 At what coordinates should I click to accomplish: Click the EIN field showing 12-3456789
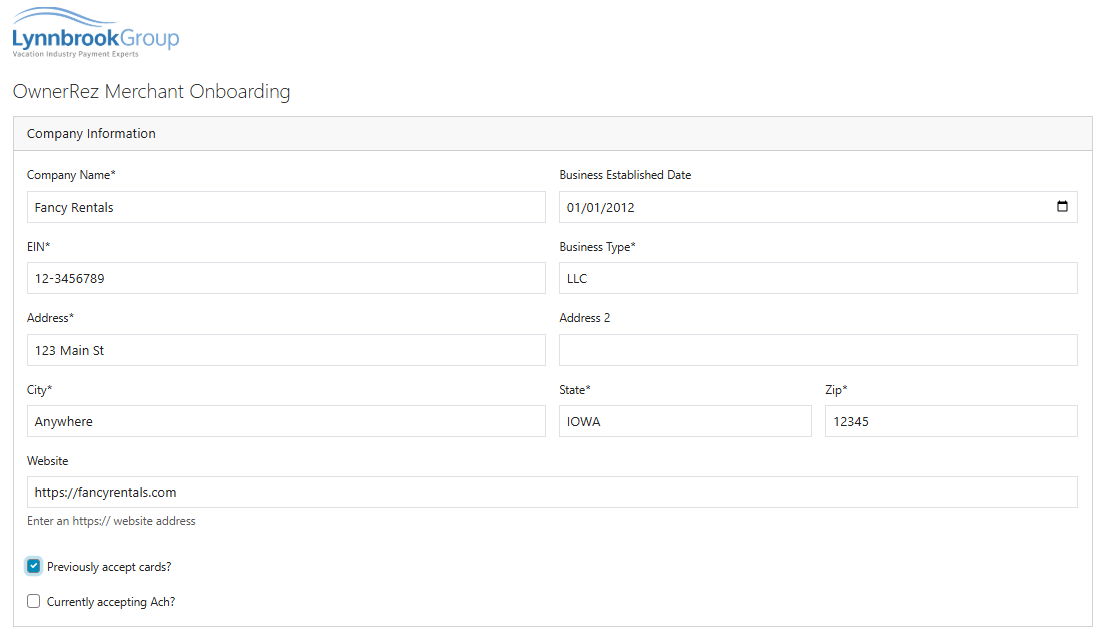(x=286, y=278)
